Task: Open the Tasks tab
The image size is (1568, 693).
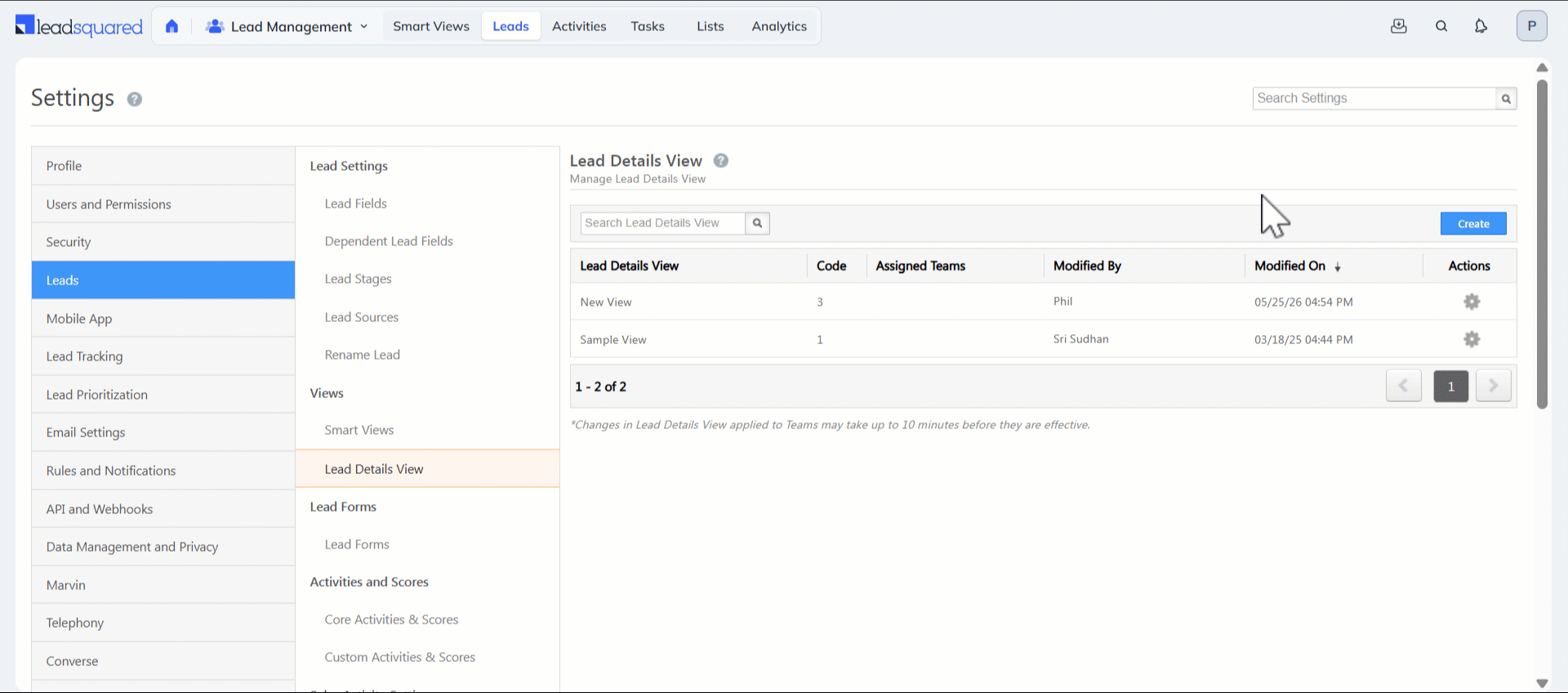Action: coord(648,26)
